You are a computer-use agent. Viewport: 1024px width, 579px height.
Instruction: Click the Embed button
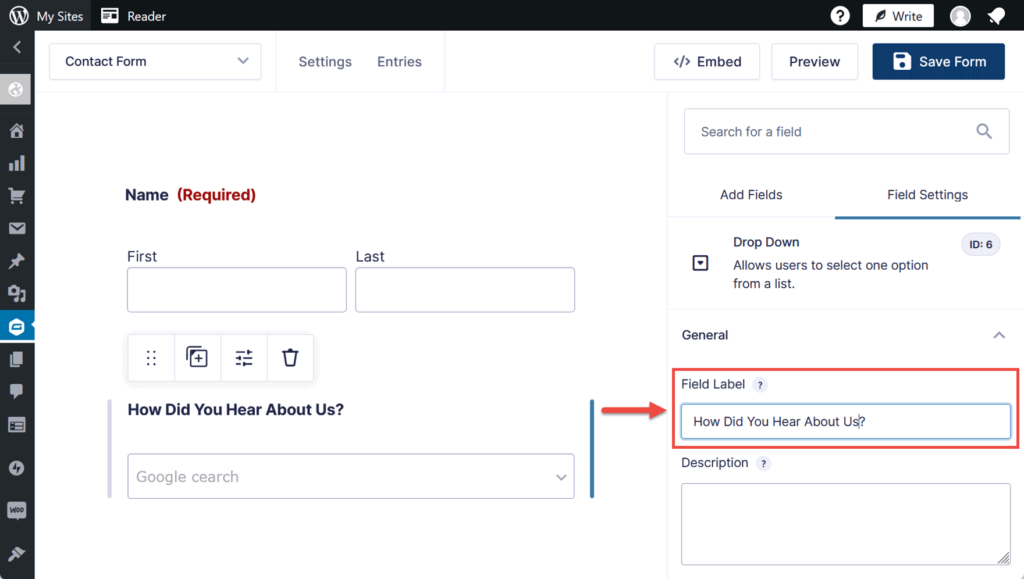pos(707,61)
